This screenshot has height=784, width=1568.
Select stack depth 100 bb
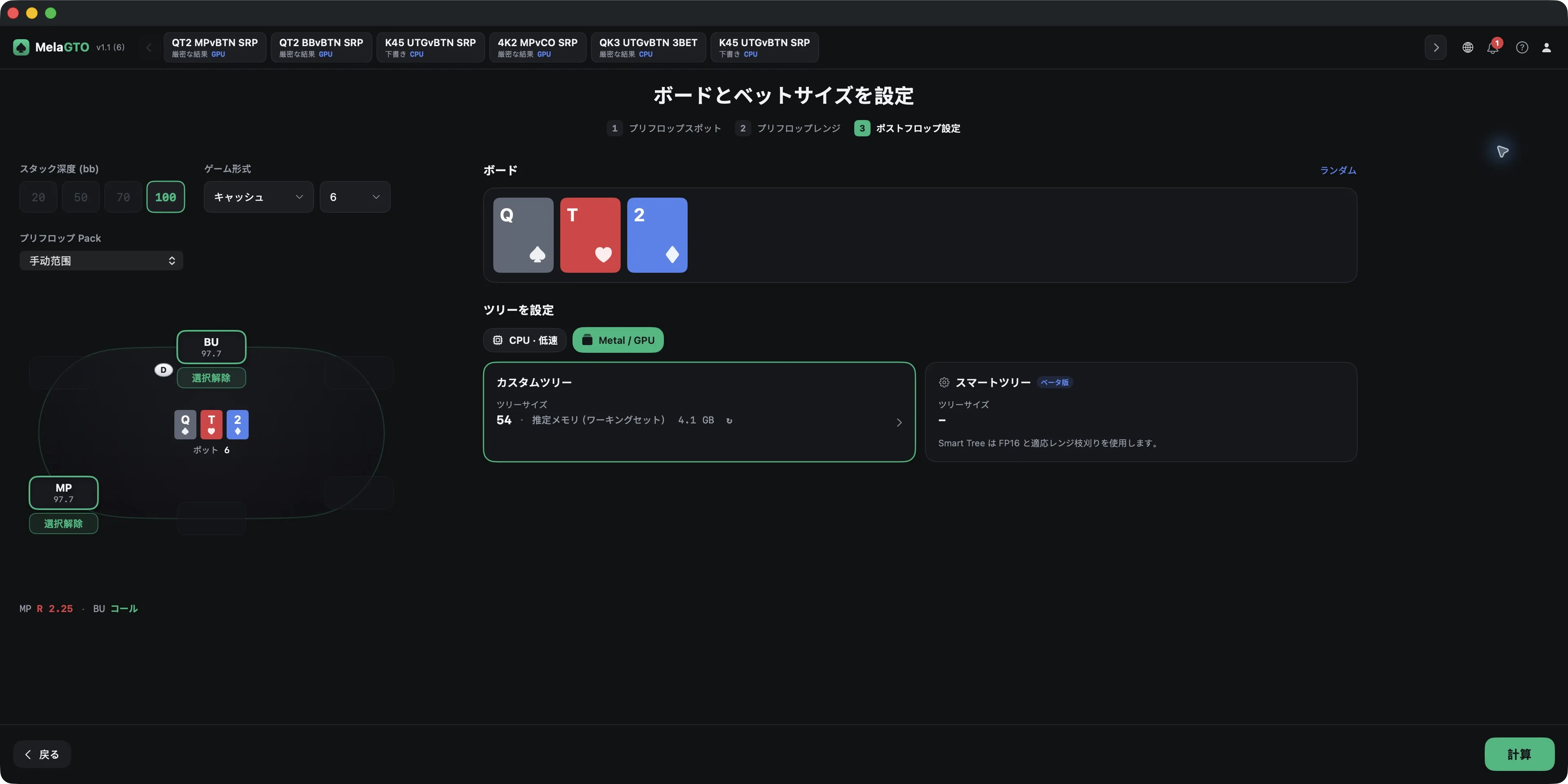165,197
